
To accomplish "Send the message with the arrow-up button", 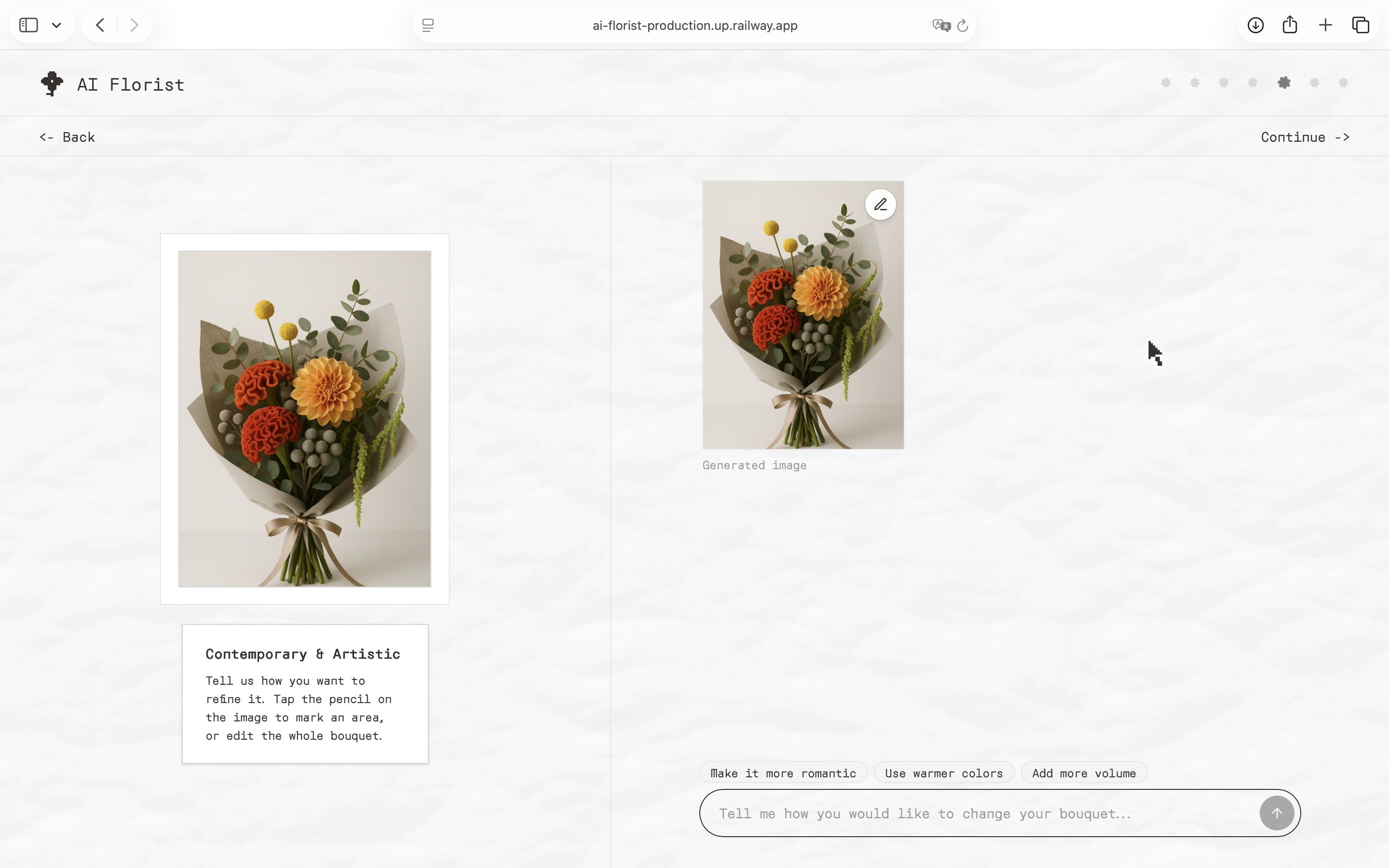I will click(1277, 814).
